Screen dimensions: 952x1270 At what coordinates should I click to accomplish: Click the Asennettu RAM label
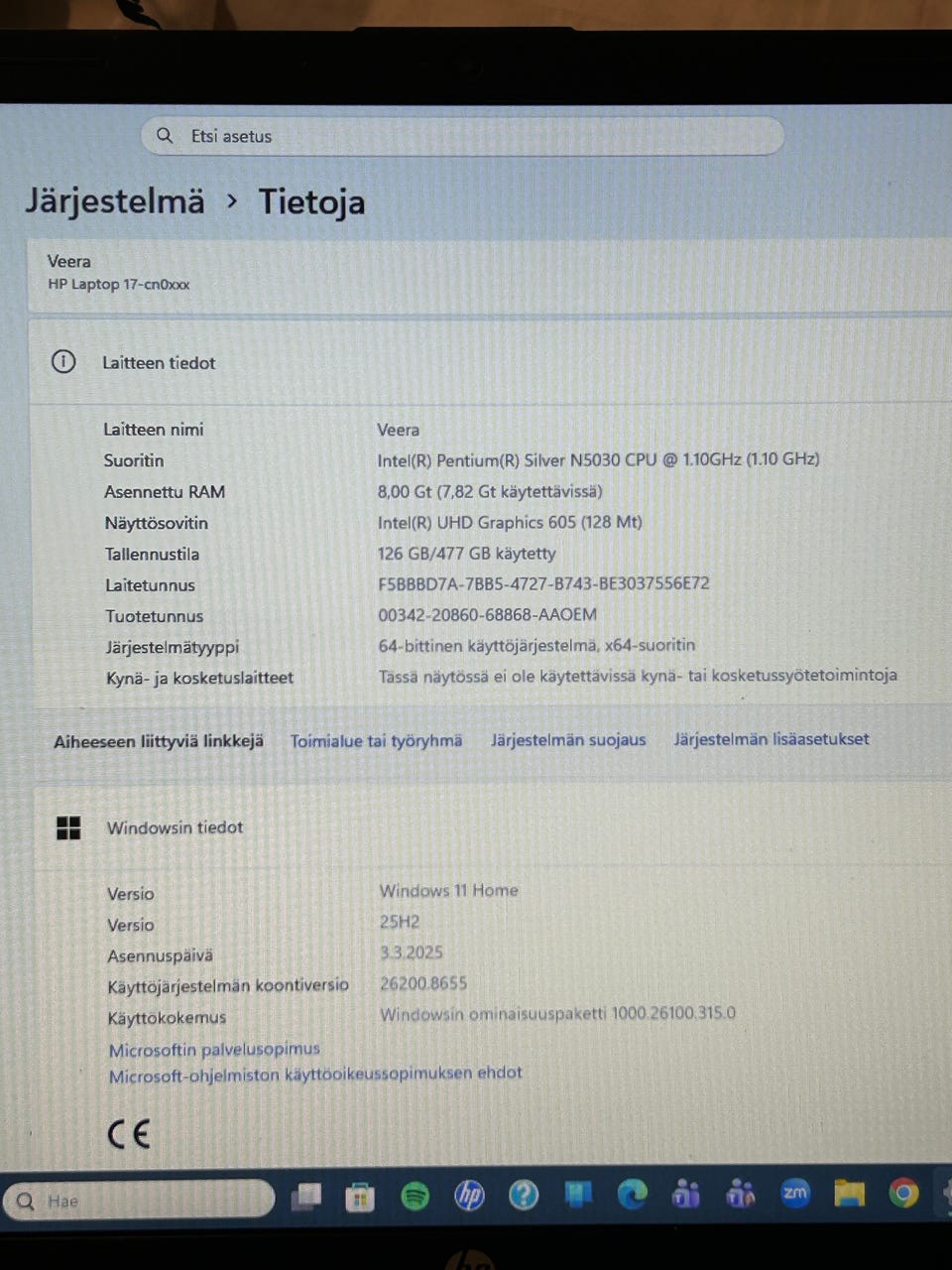(165, 491)
